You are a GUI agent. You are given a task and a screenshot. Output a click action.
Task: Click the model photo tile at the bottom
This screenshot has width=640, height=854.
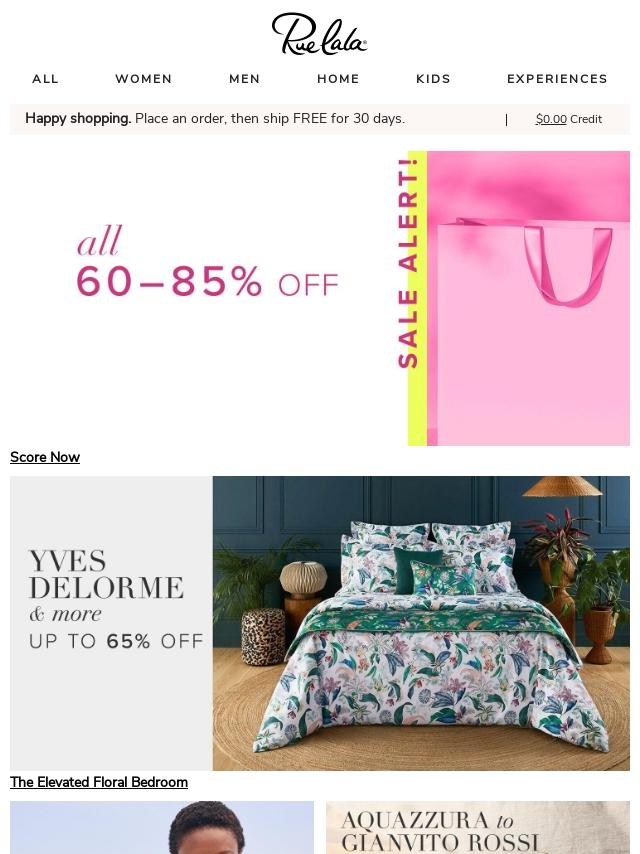point(162,827)
